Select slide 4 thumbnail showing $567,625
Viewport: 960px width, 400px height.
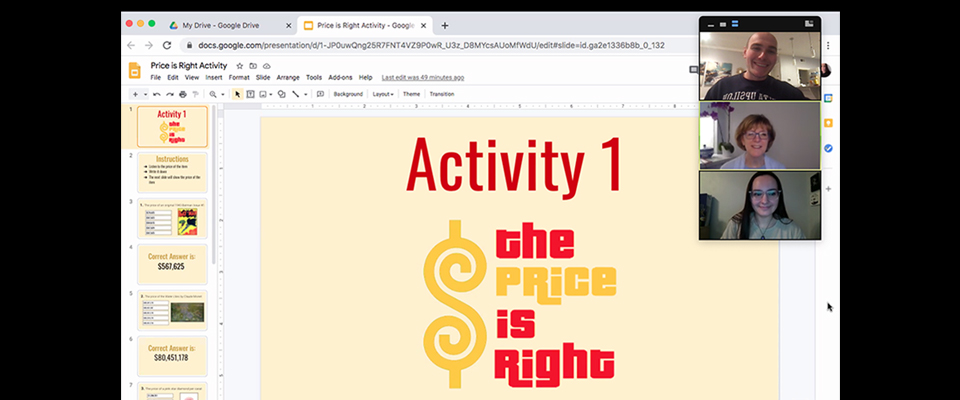pos(172,265)
